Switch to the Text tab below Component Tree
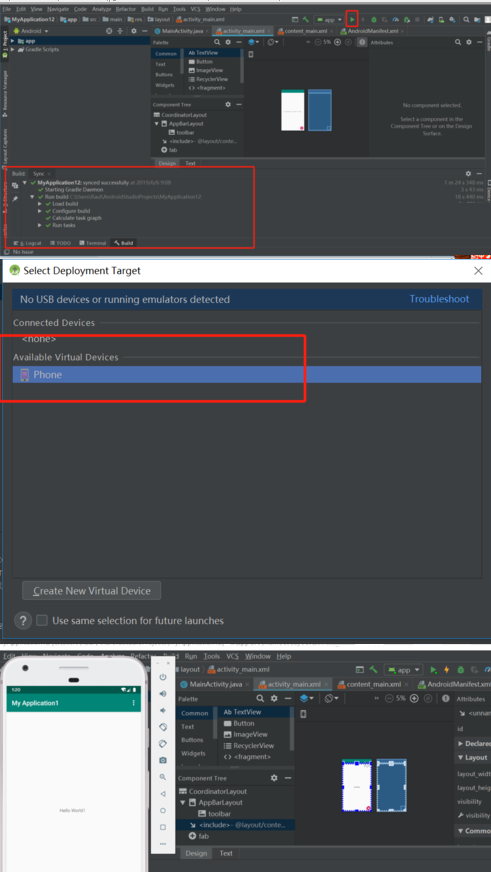The height and width of the screenshot is (872, 491). click(226, 853)
